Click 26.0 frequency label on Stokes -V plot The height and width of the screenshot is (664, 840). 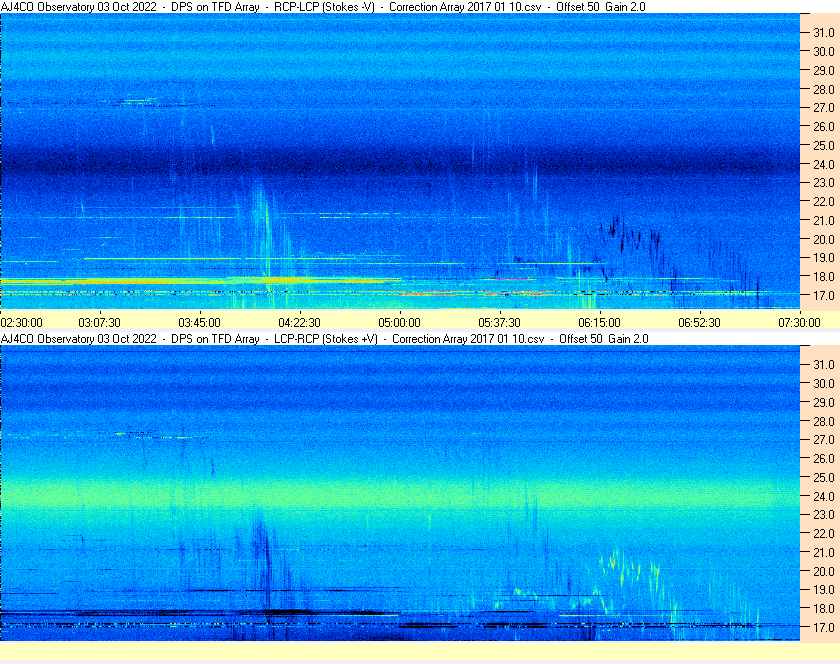(824, 126)
